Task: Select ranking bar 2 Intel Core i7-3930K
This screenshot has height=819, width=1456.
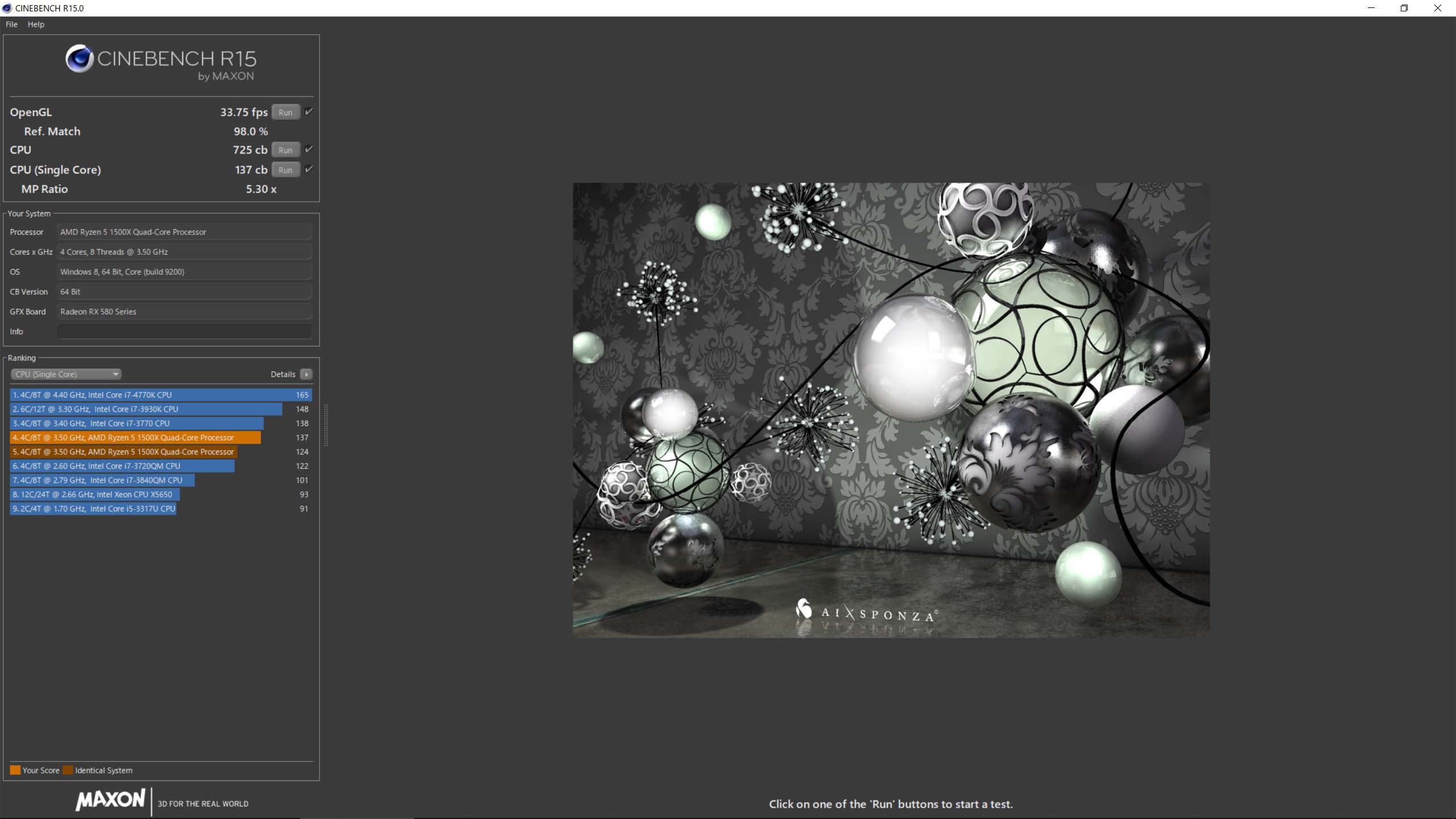Action: click(x=146, y=409)
